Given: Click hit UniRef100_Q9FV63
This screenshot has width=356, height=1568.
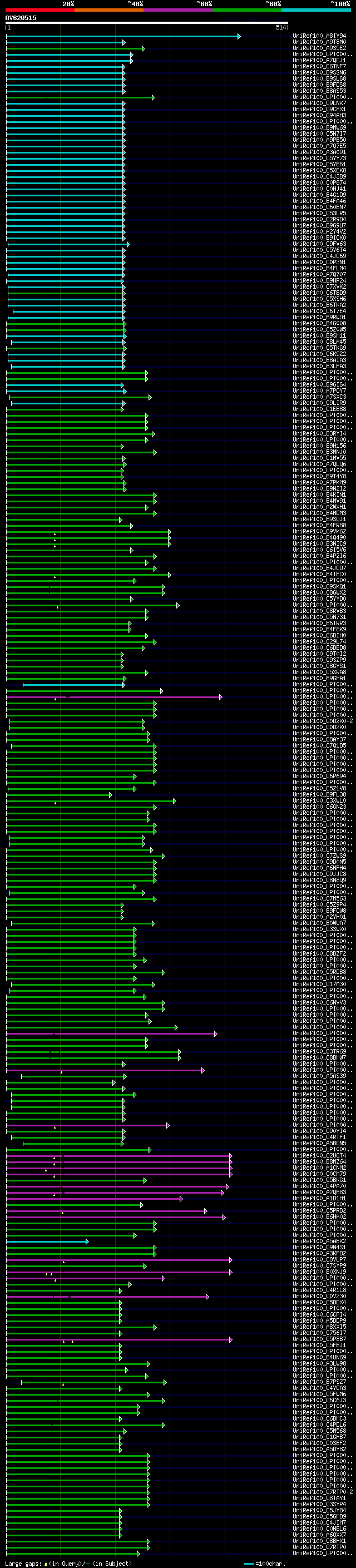Looking at the screenshot, I should coord(319,244).
